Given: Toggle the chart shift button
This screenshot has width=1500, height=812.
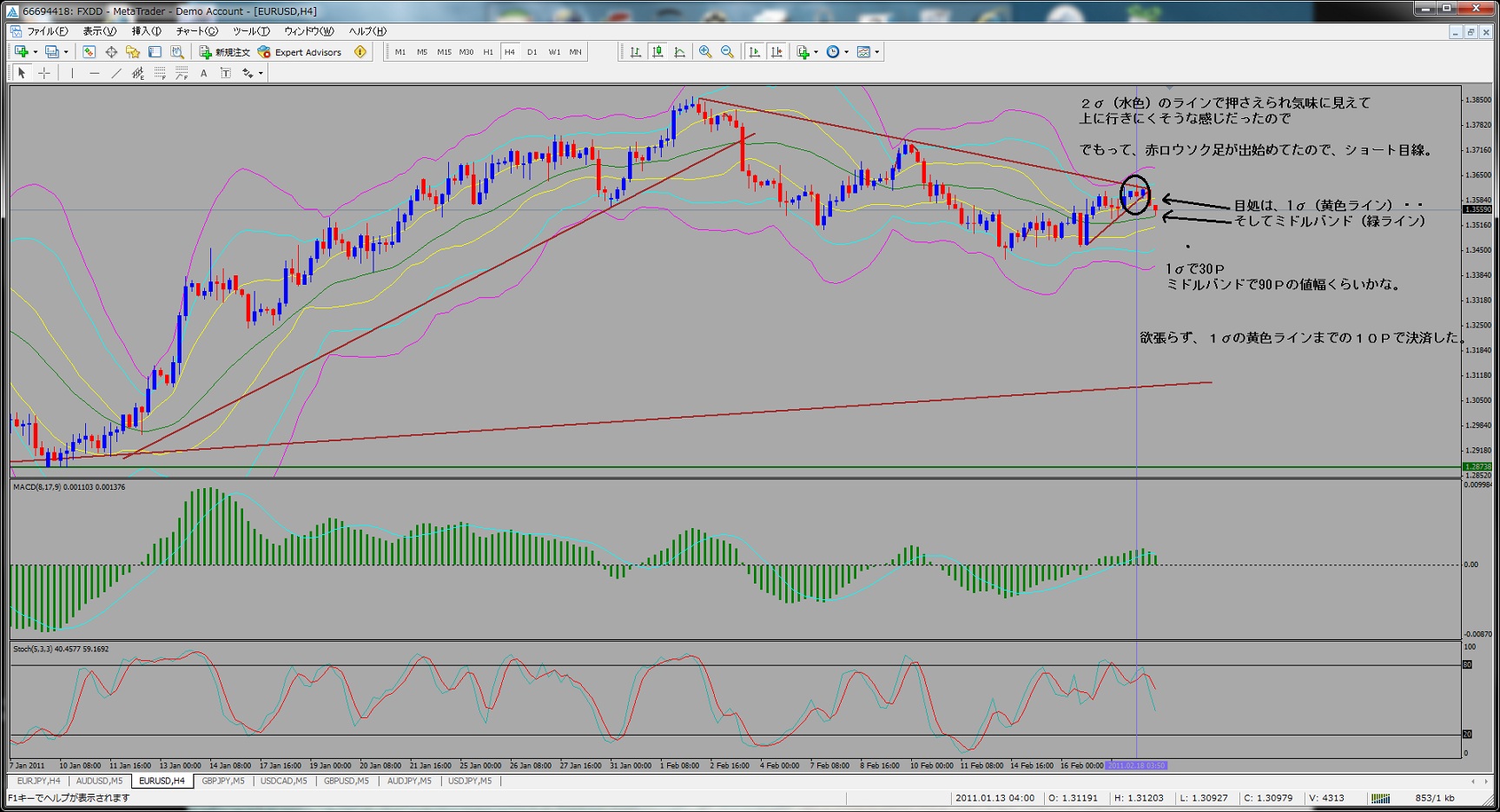Looking at the screenshot, I should point(776,52).
